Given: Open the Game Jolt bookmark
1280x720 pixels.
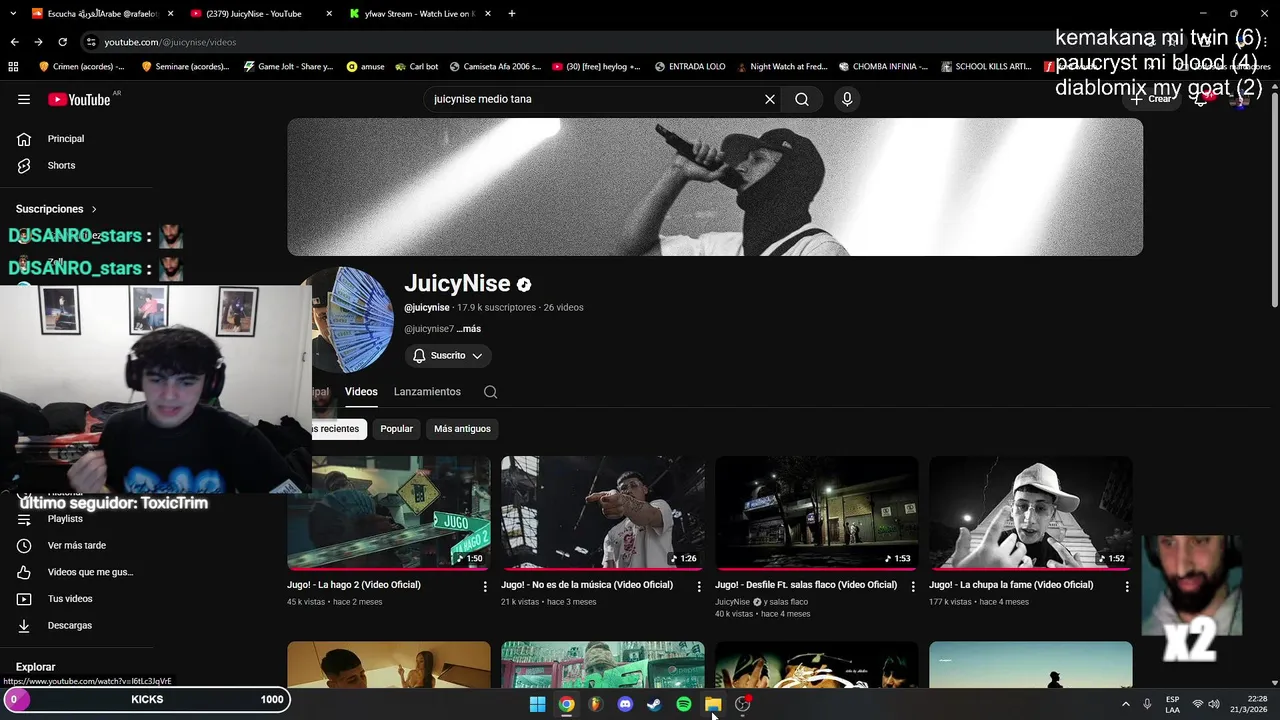Looking at the screenshot, I should [x=289, y=67].
